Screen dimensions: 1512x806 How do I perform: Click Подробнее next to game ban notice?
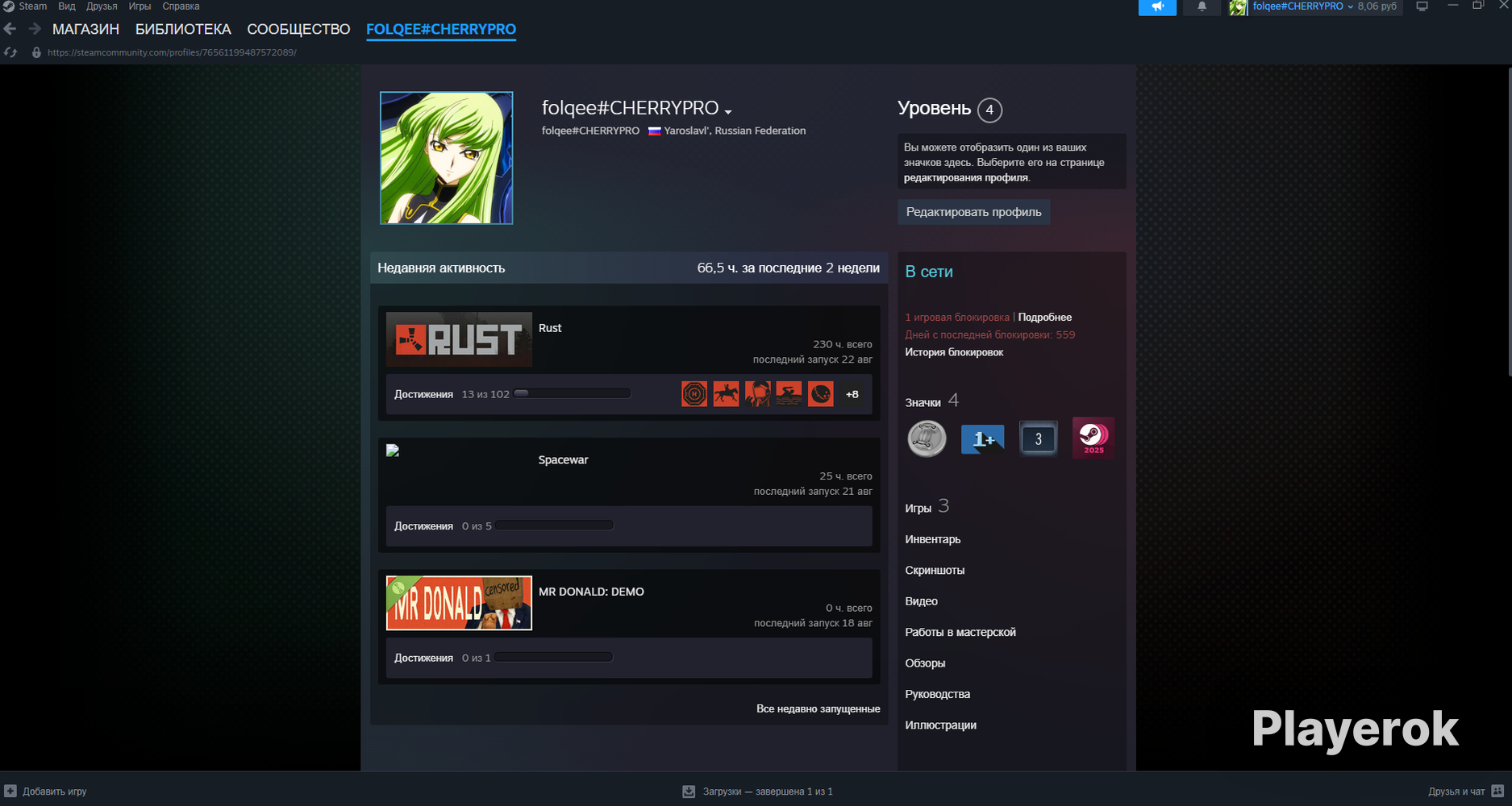coord(1044,318)
